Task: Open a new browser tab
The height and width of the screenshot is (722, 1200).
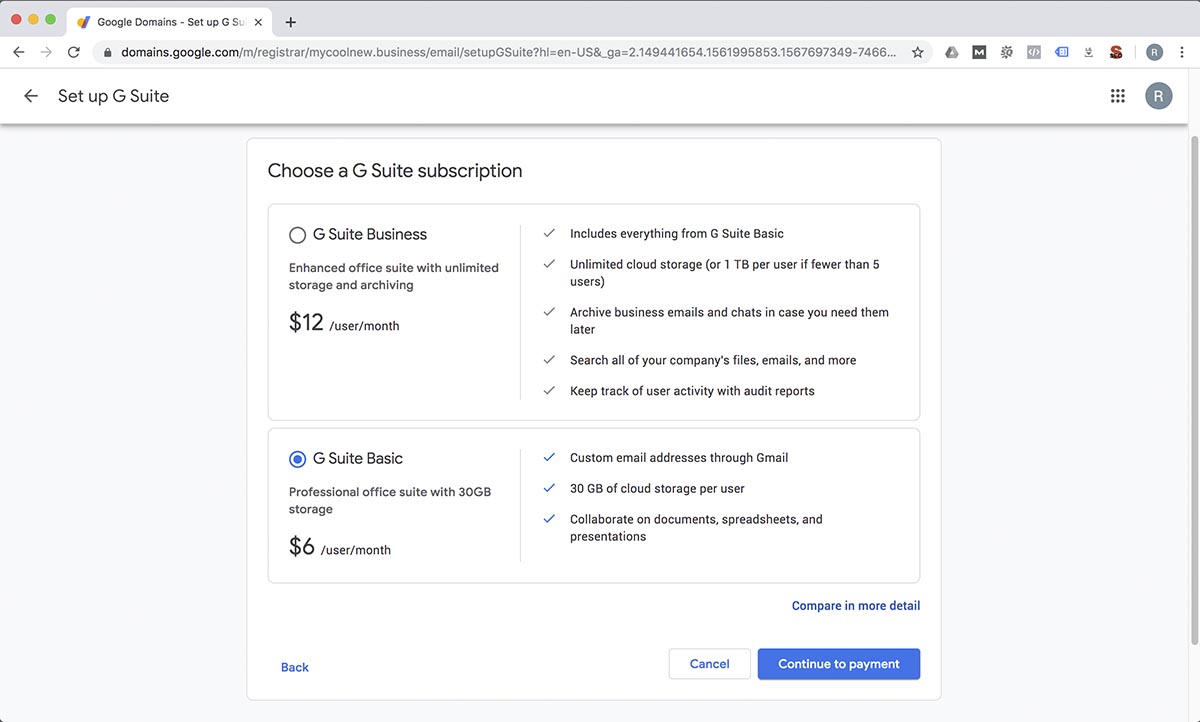Action: (290, 21)
